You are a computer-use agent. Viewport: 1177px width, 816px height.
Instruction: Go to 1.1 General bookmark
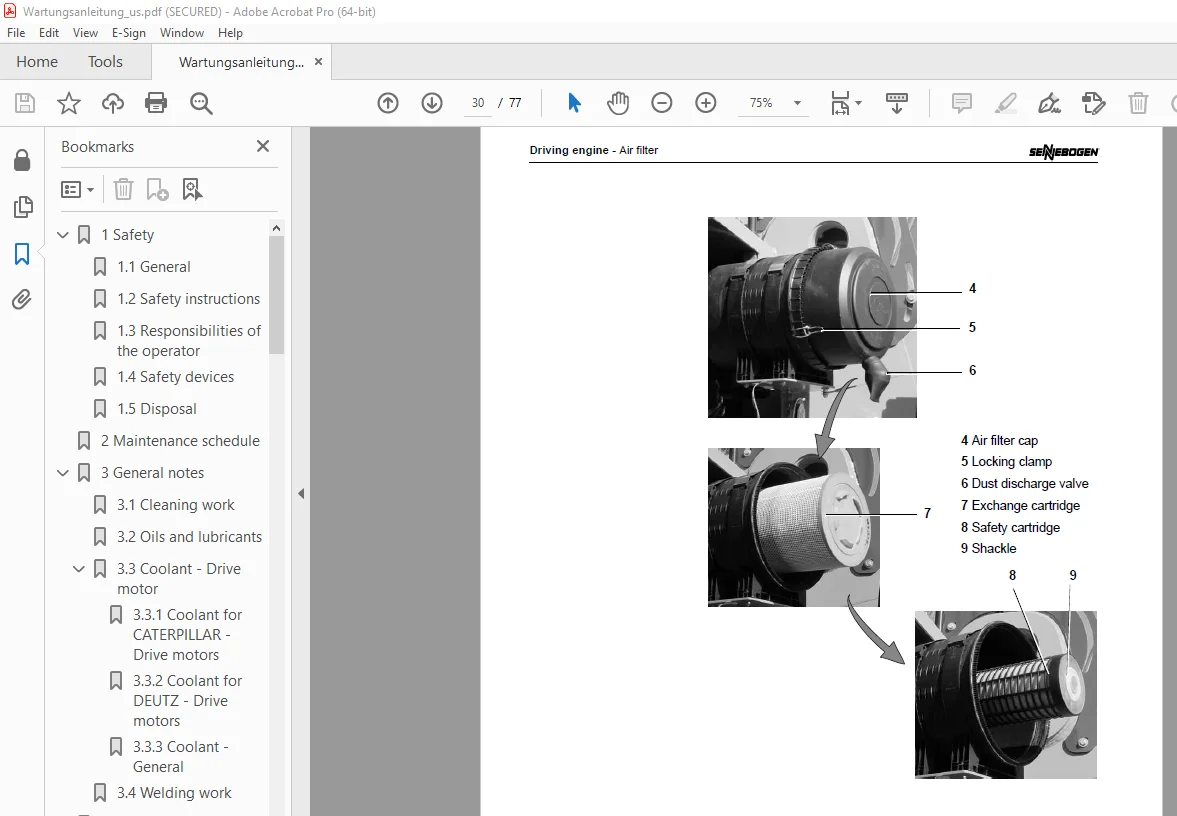pos(154,266)
